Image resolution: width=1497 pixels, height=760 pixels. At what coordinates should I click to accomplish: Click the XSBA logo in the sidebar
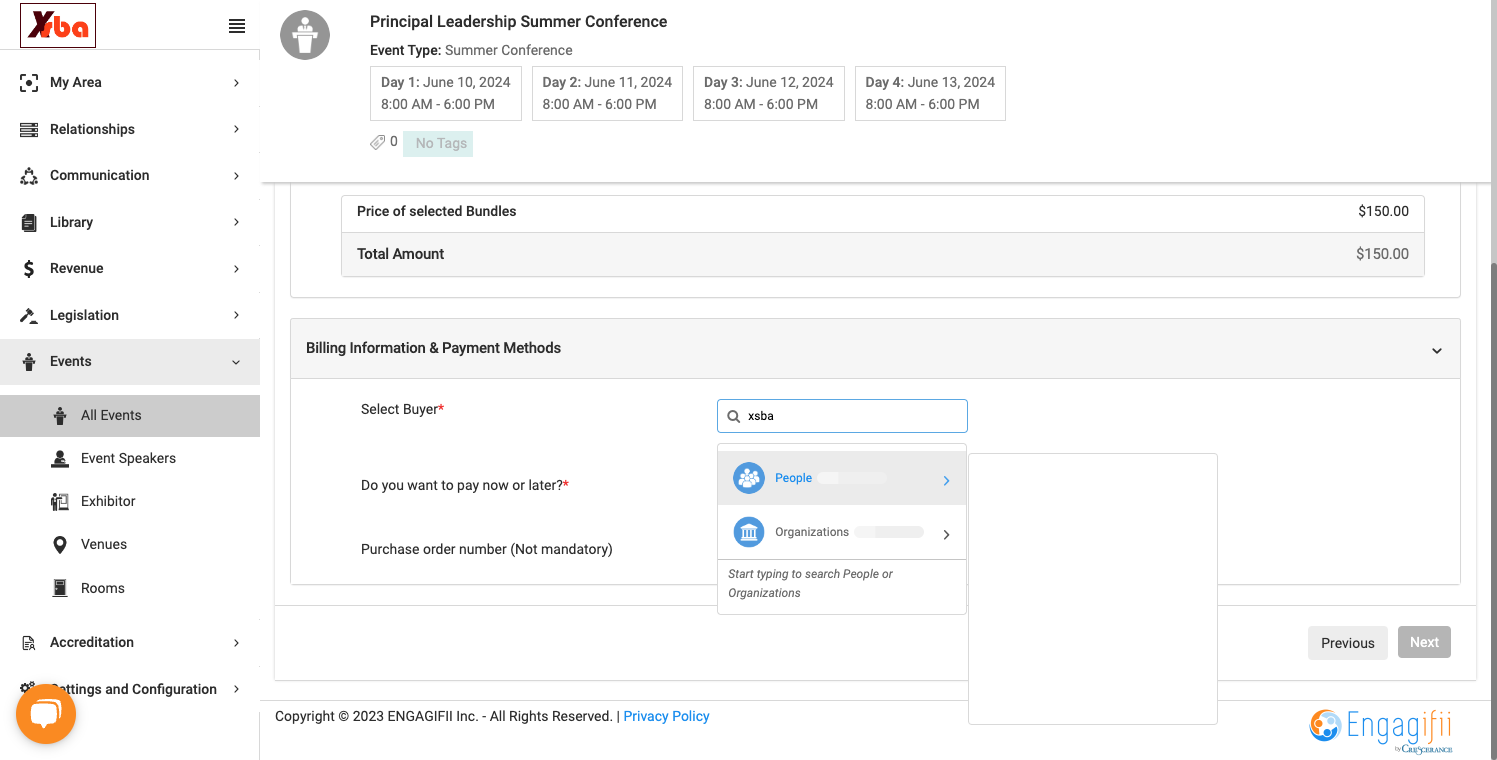click(58, 26)
